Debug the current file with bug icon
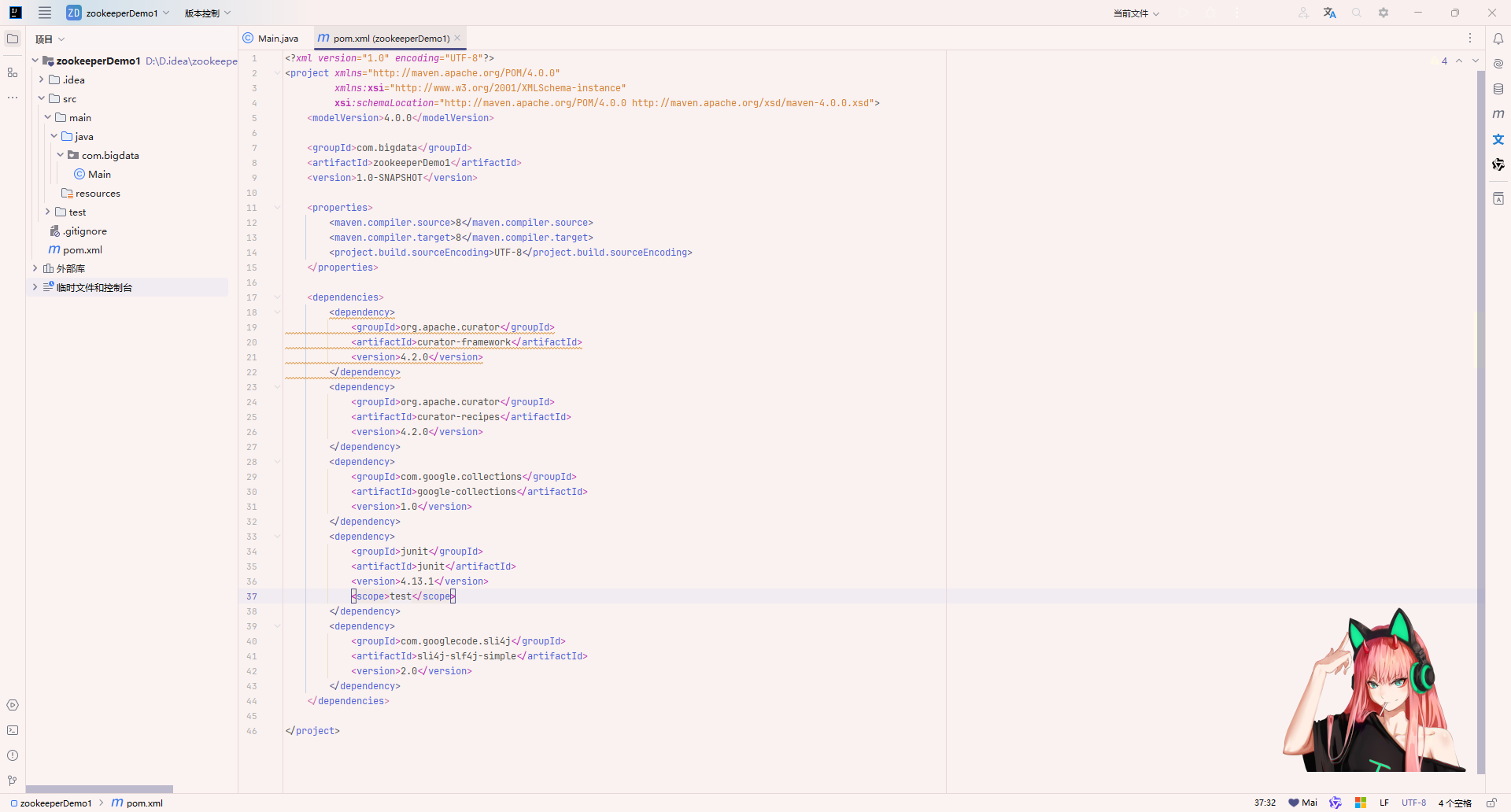The height and width of the screenshot is (812, 1511). [1212, 13]
